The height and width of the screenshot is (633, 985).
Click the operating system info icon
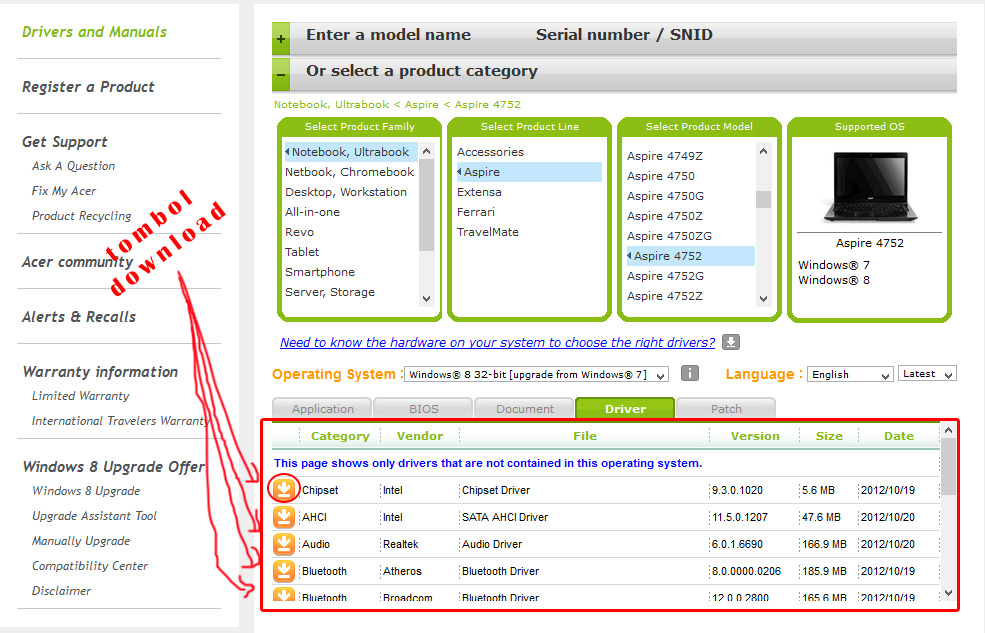coord(690,373)
